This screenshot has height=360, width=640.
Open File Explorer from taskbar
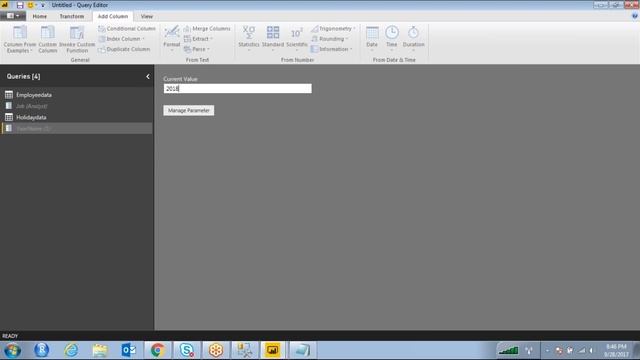tap(100, 350)
